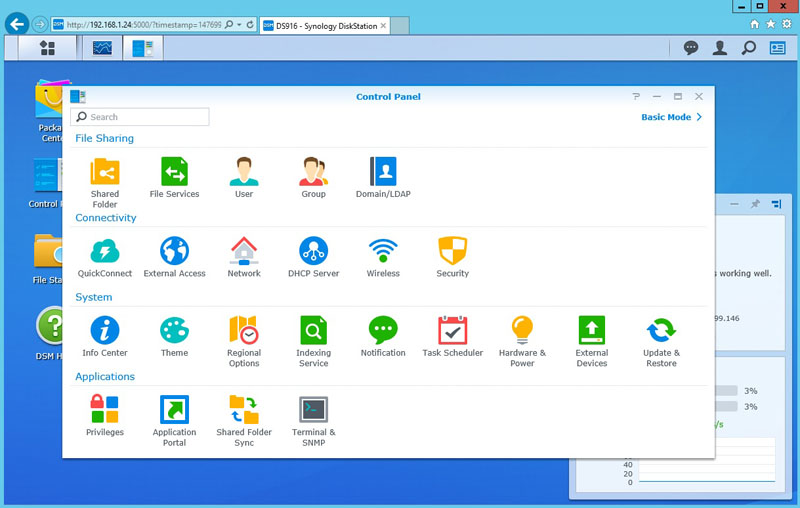This screenshot has height=508, width=800.
Task: Open File Station desktop shortcut
Action: (47, 259)
